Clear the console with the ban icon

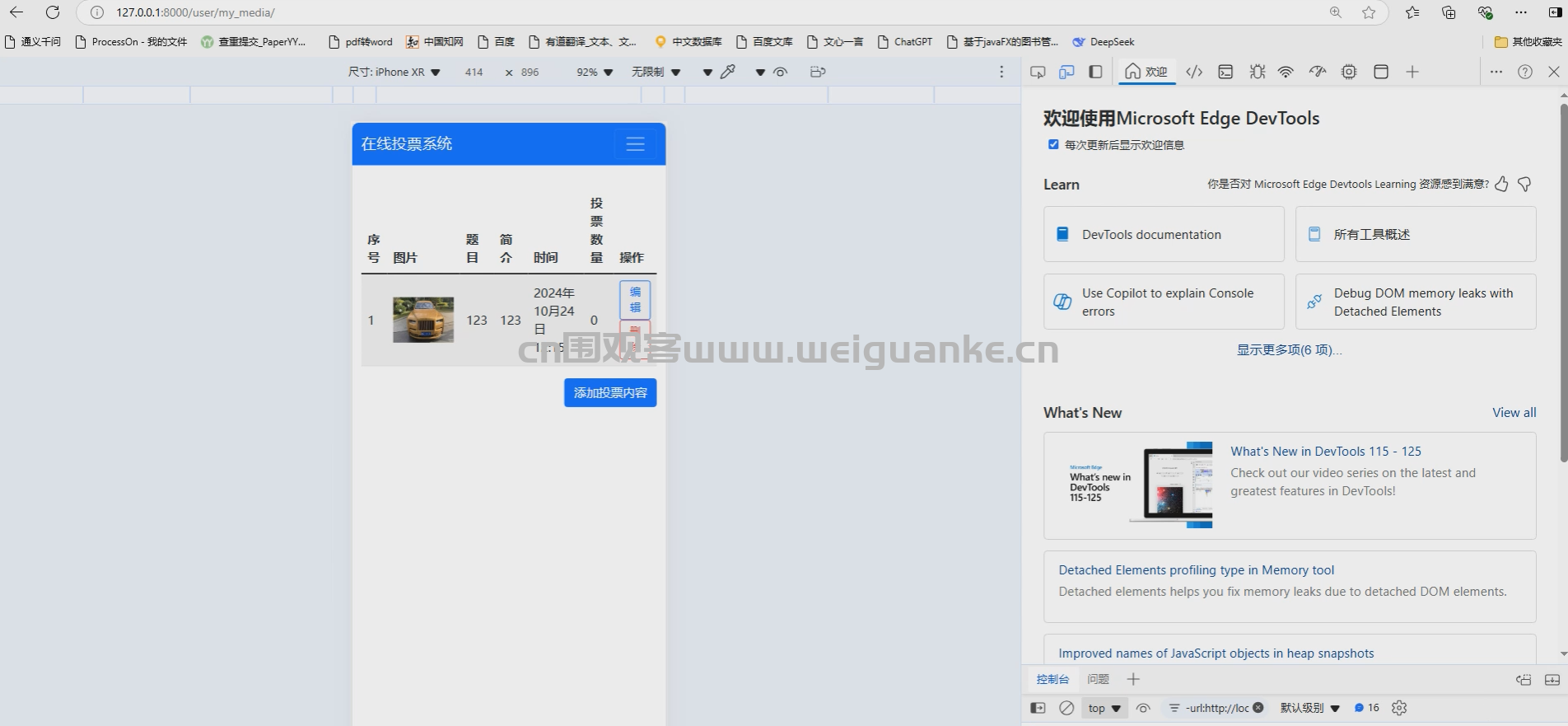pos(1066,708)
